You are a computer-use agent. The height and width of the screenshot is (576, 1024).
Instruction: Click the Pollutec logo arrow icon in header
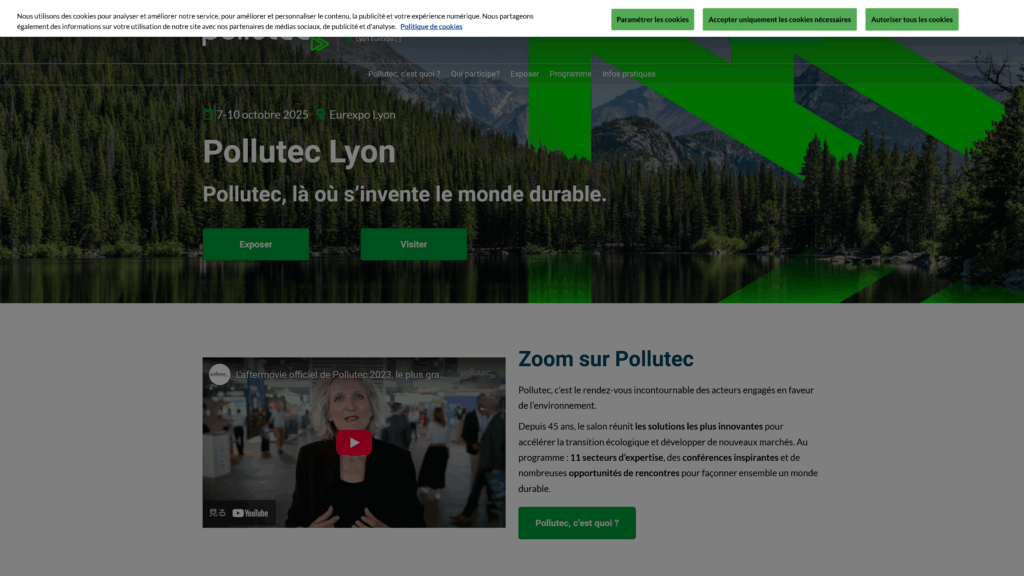(x=319, y=44)
